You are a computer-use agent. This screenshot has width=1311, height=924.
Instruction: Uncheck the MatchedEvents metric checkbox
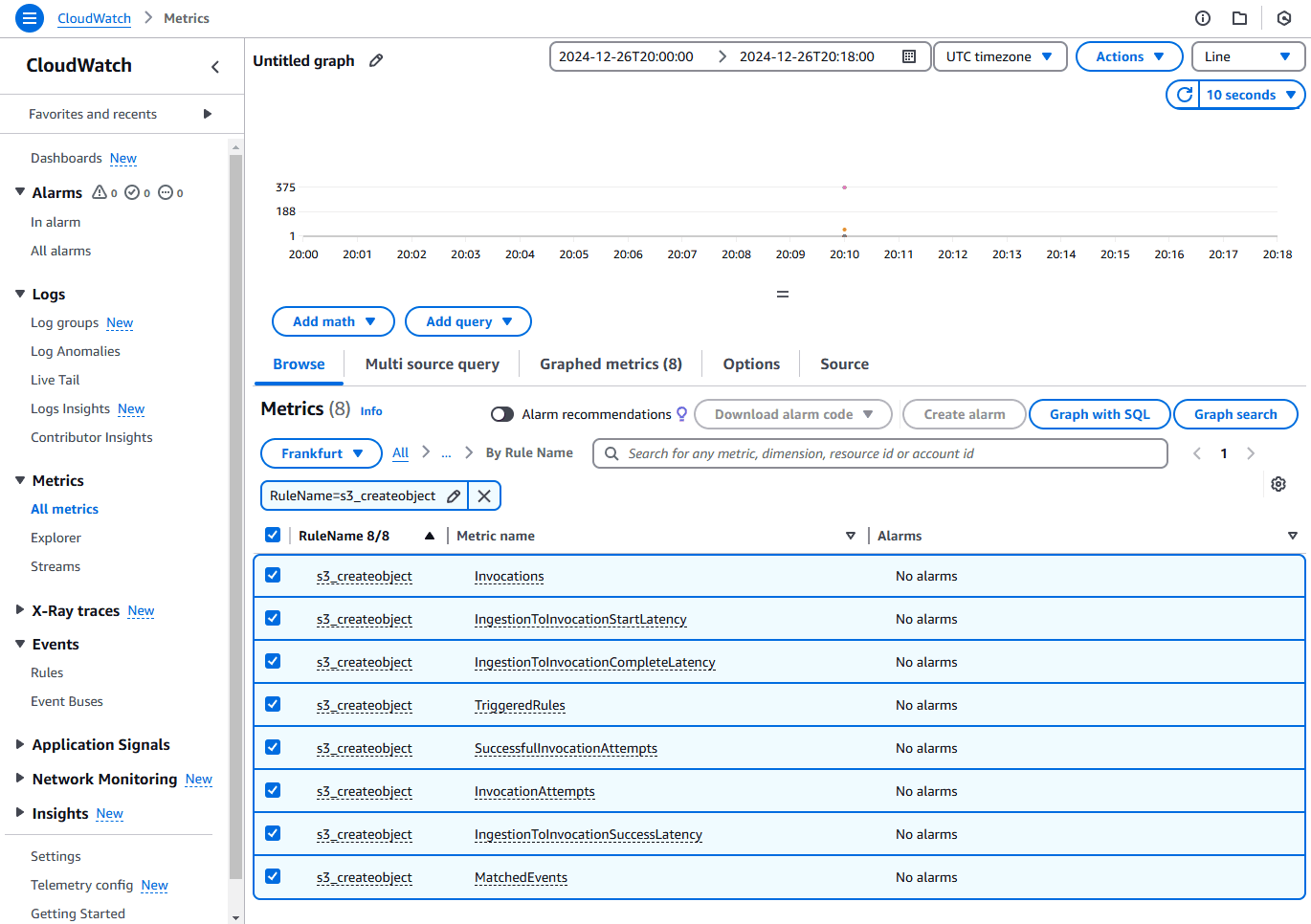tap(273, 876)
